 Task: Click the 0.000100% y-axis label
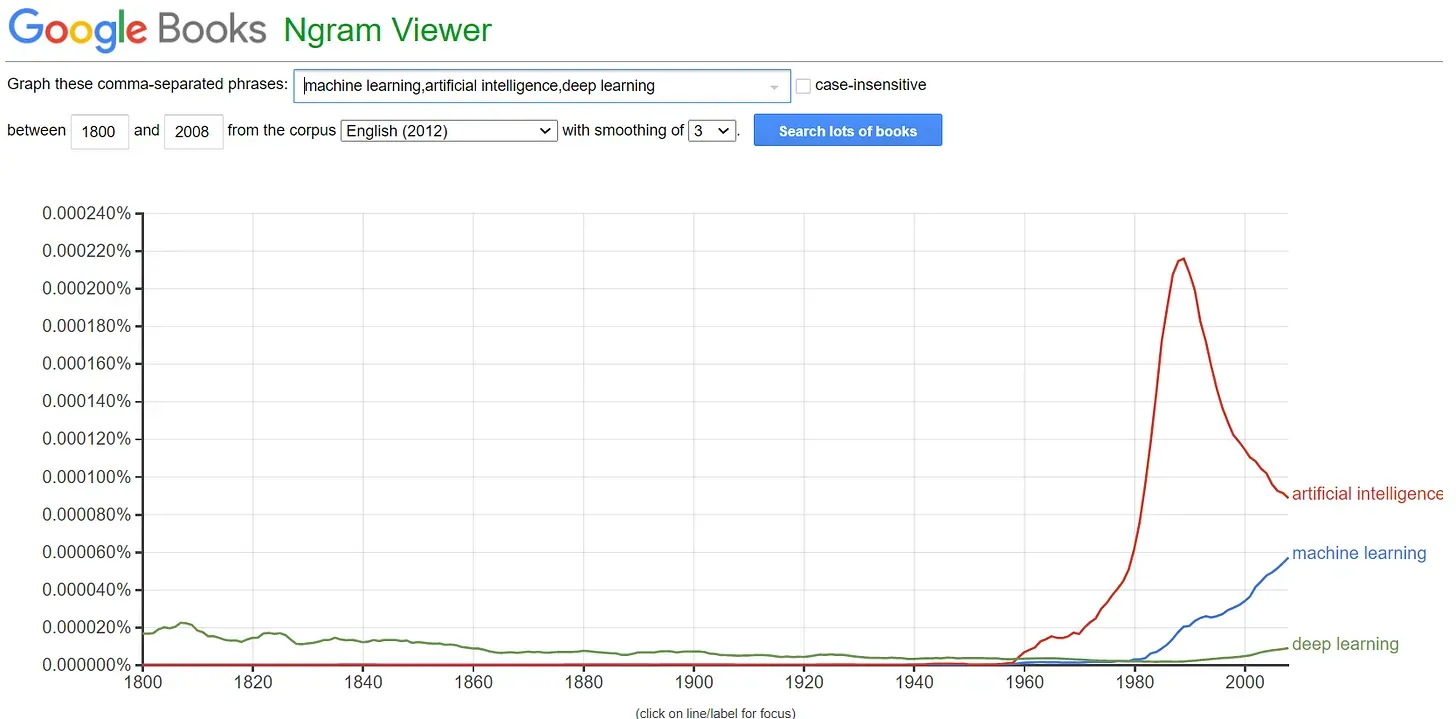pos(86,477)
